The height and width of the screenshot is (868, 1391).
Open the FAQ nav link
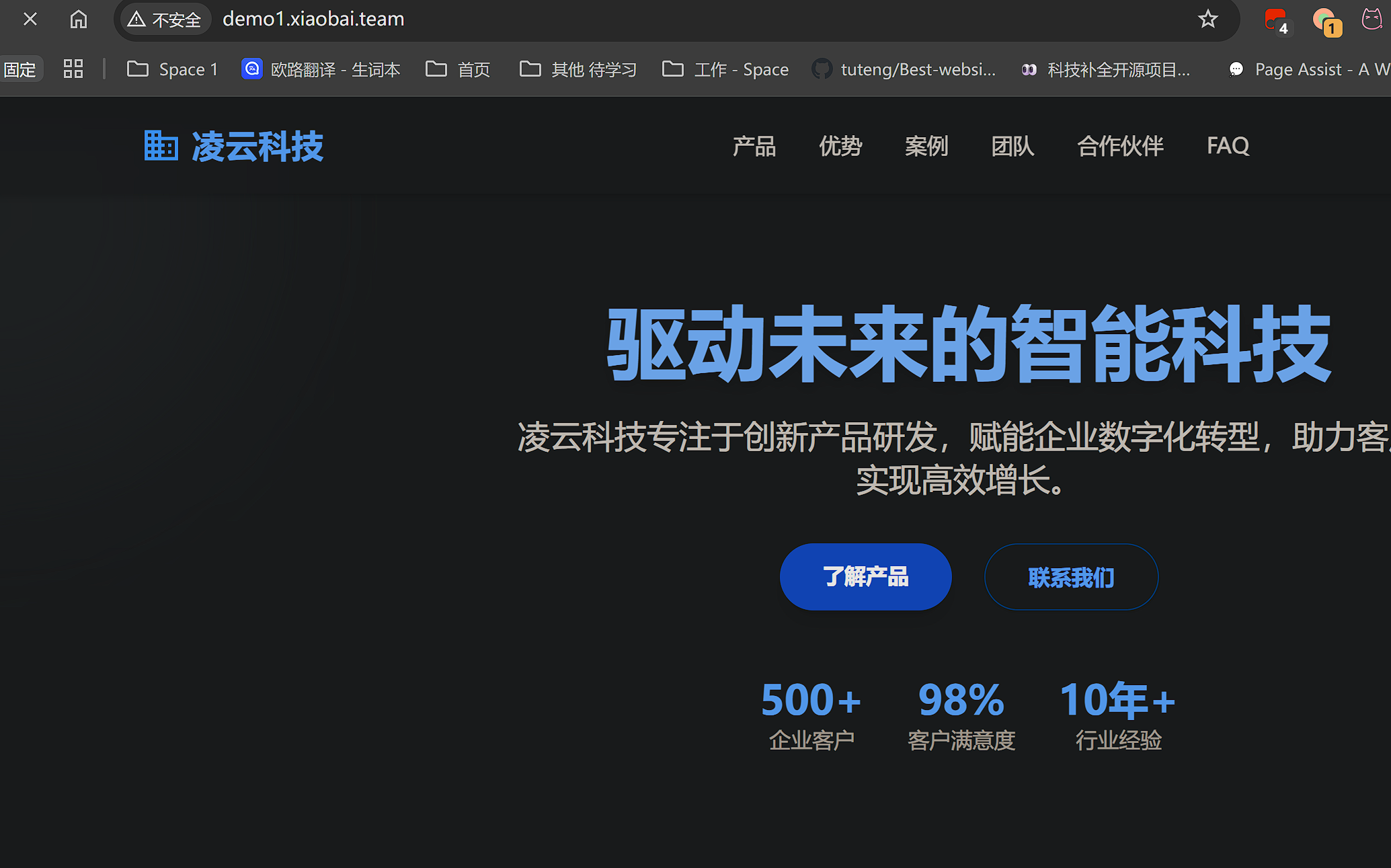[1228, 146]
